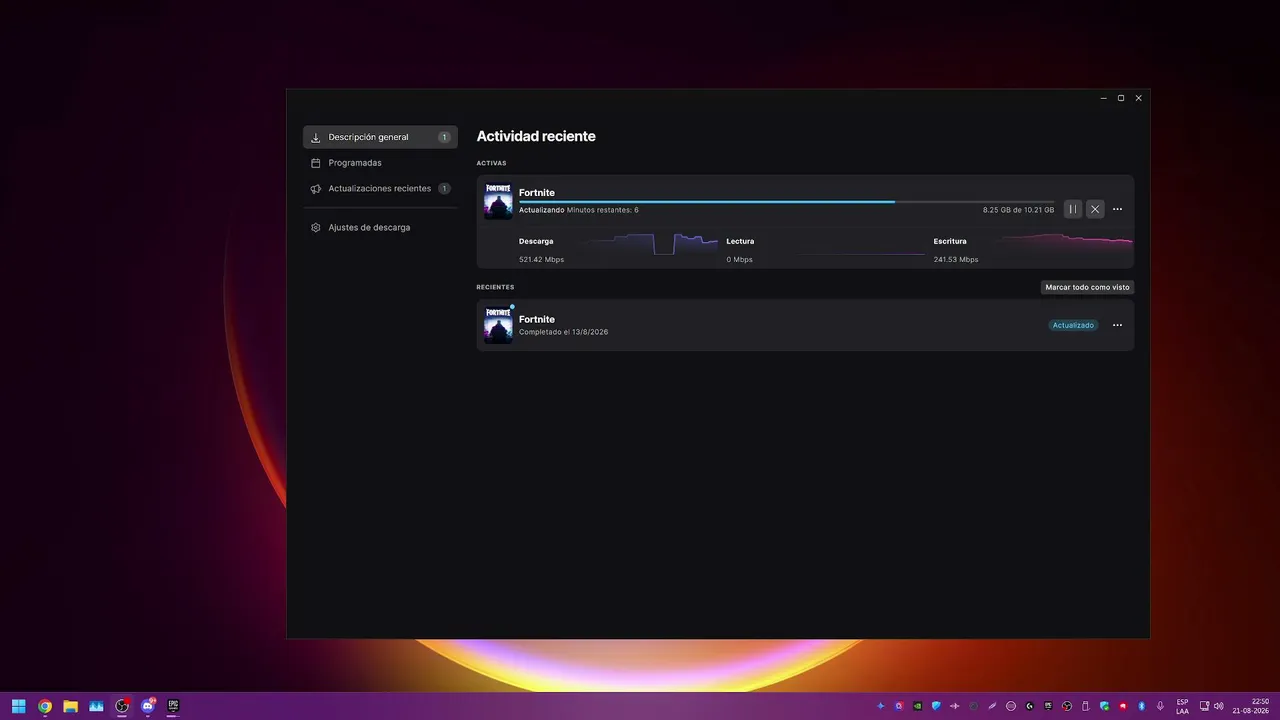Click the blue sparkle icon in the system tray
The height and width of the screenshot is (720, 1280).
point(881,706)
